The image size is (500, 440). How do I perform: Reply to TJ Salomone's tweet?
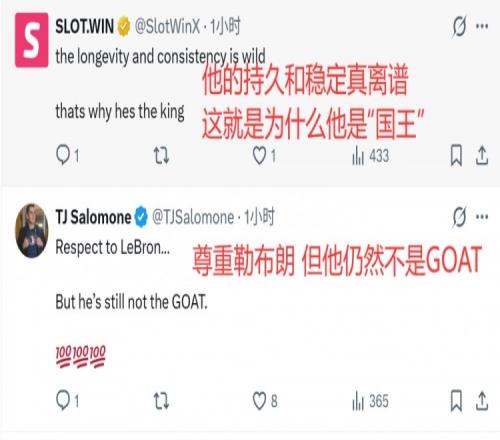coord(67,400)
